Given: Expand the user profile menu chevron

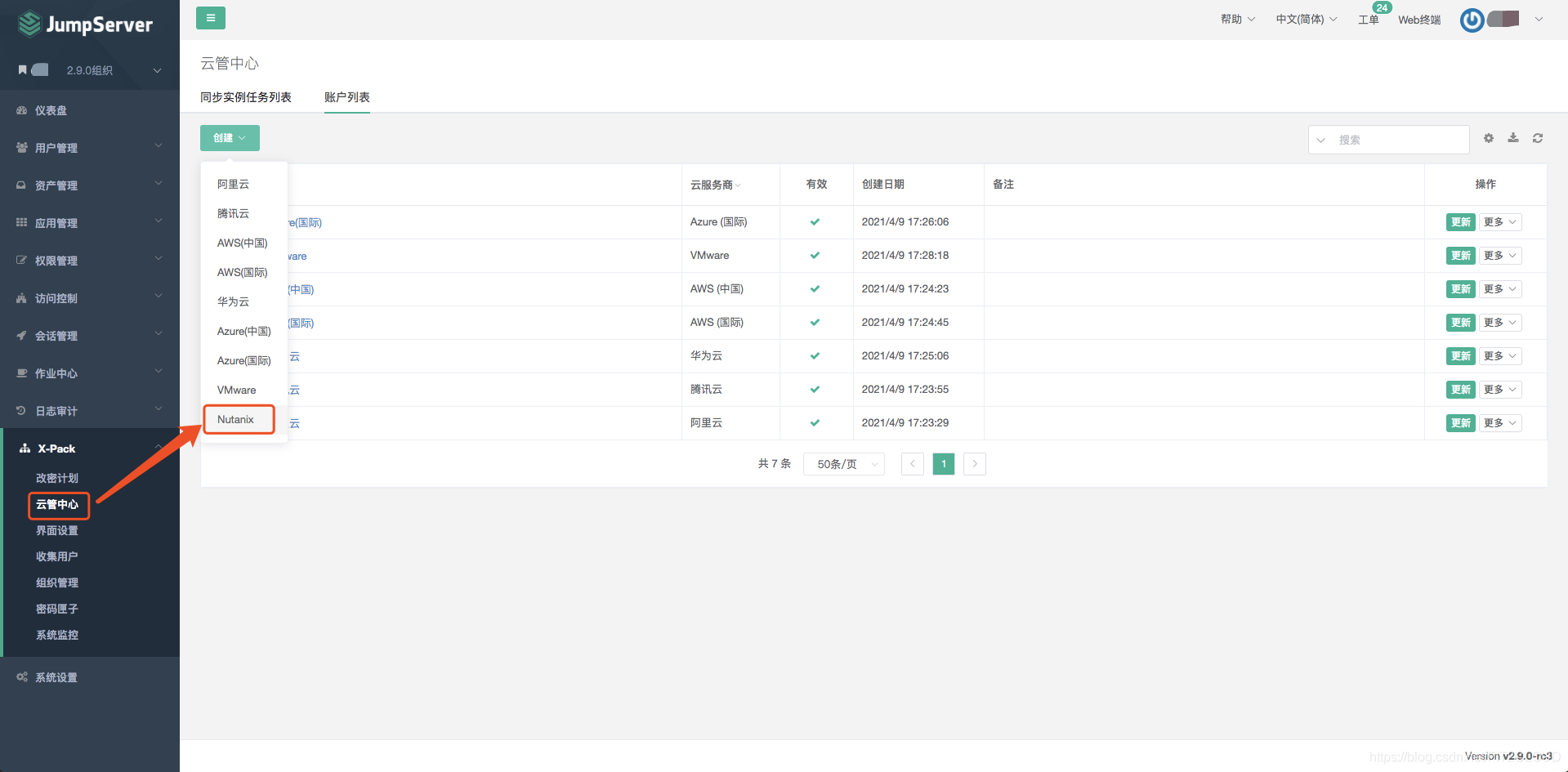Looking at the screenshot, I should tap(1539, 20).
